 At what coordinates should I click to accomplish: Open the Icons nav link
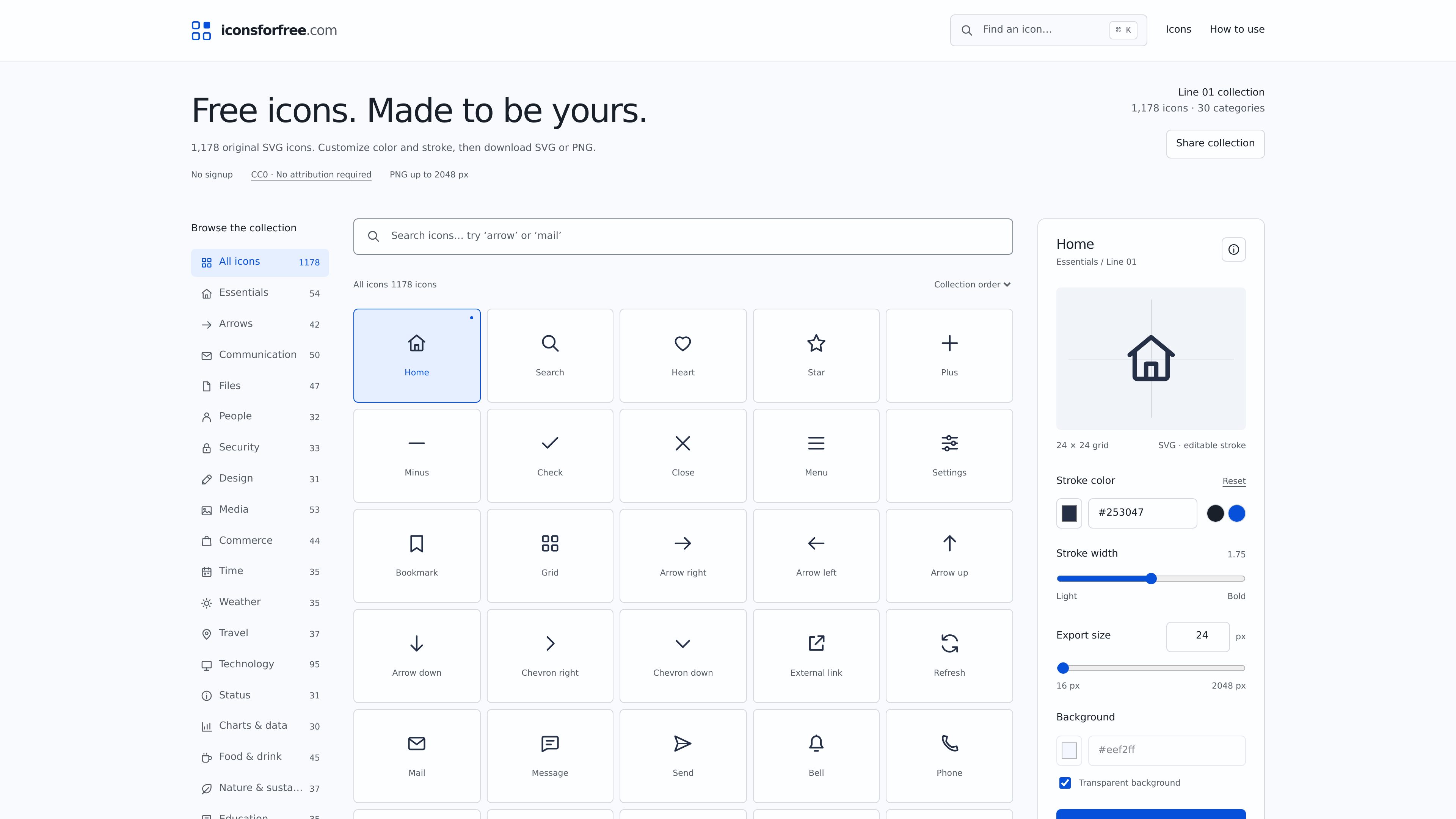1178,30
